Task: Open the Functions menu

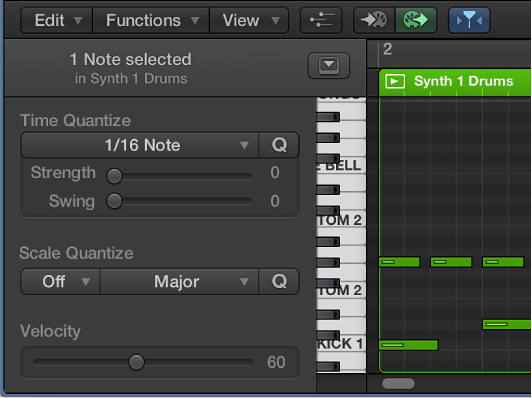Action: (151, 20)
